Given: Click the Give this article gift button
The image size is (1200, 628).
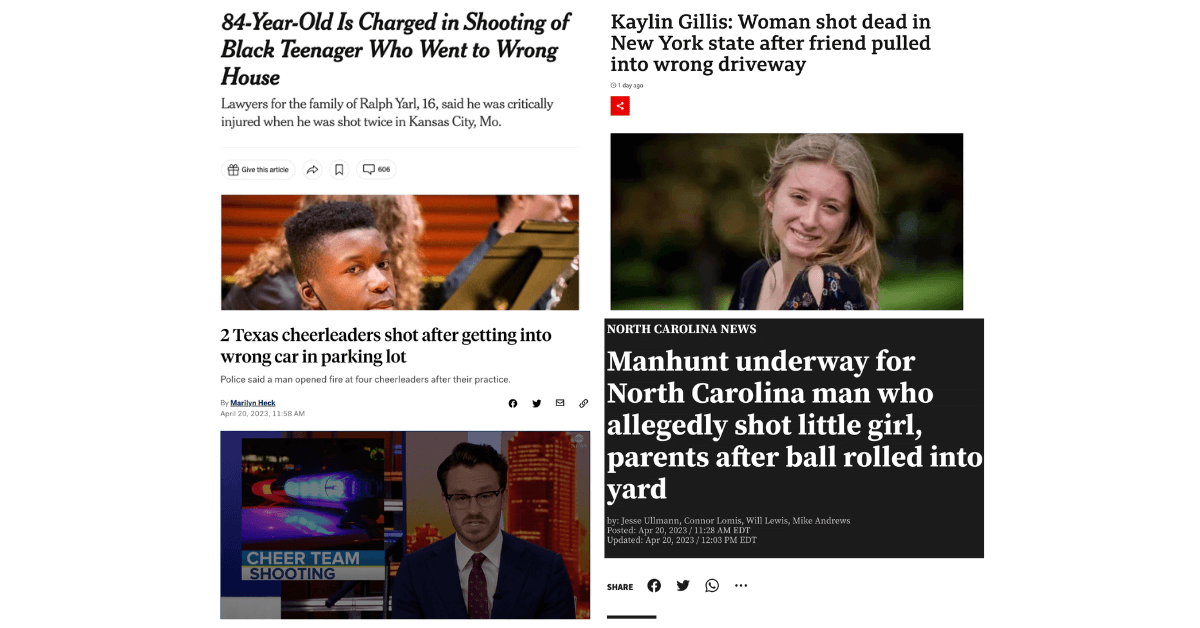Looking at the screenshot, I should coord(258,170).
